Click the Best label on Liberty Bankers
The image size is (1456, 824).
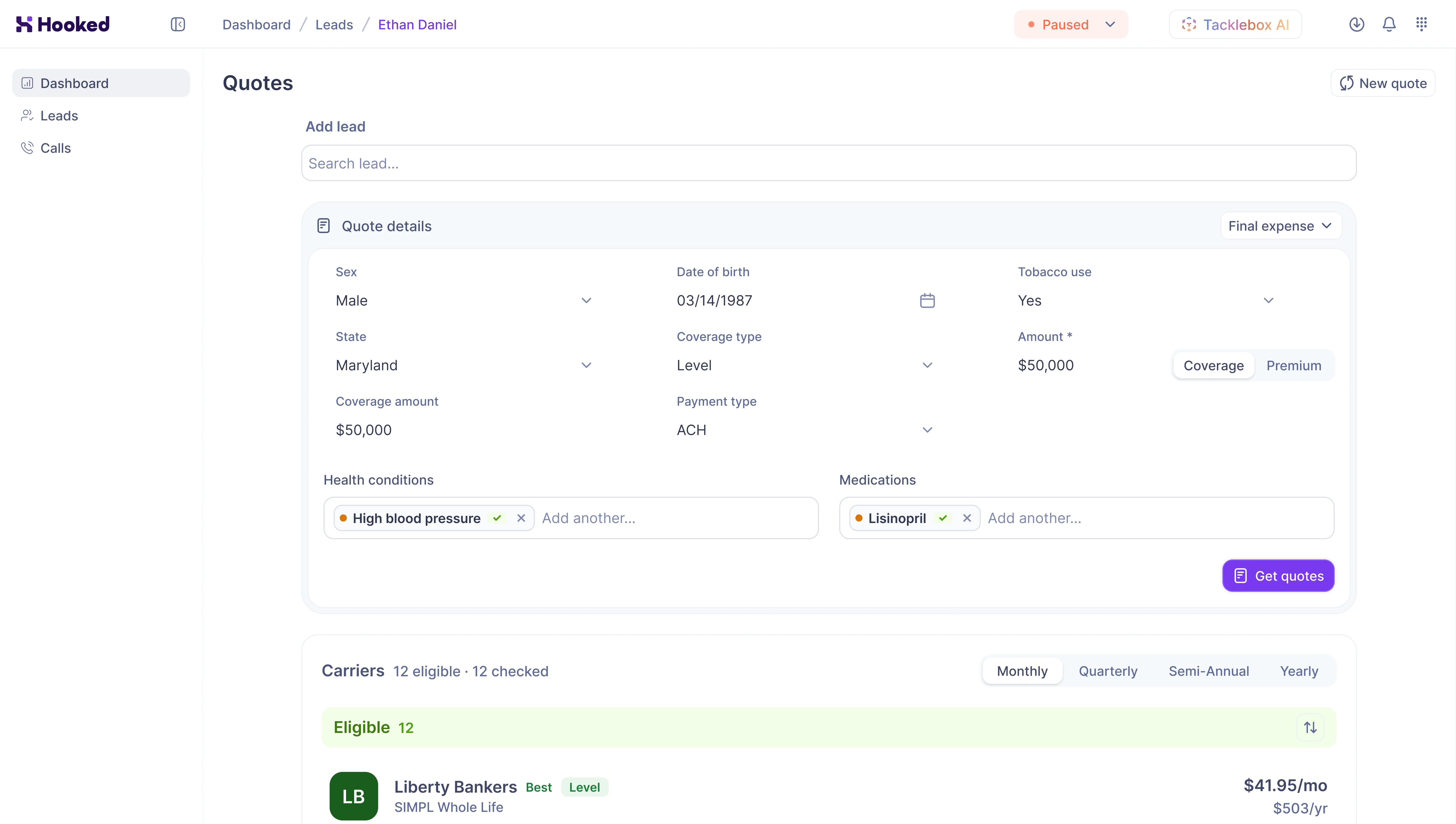[538, 787]
